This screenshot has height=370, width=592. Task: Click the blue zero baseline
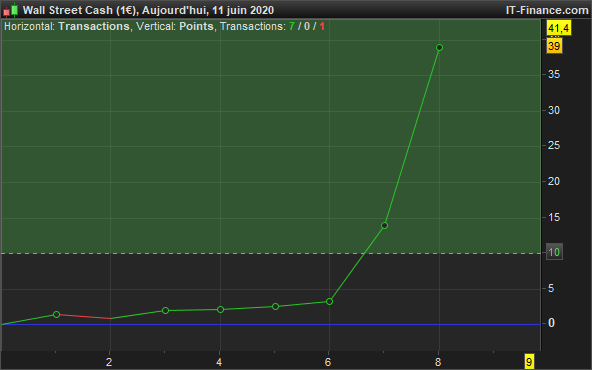point(270,324)
